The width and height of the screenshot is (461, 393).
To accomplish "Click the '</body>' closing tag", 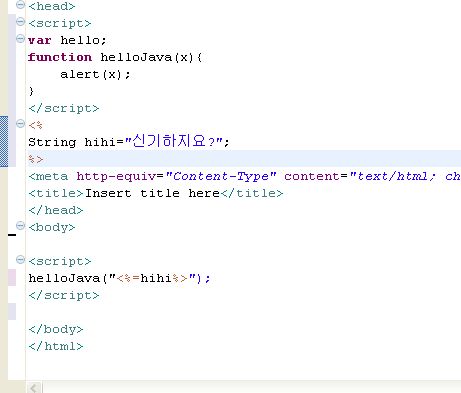I will 56,329.
